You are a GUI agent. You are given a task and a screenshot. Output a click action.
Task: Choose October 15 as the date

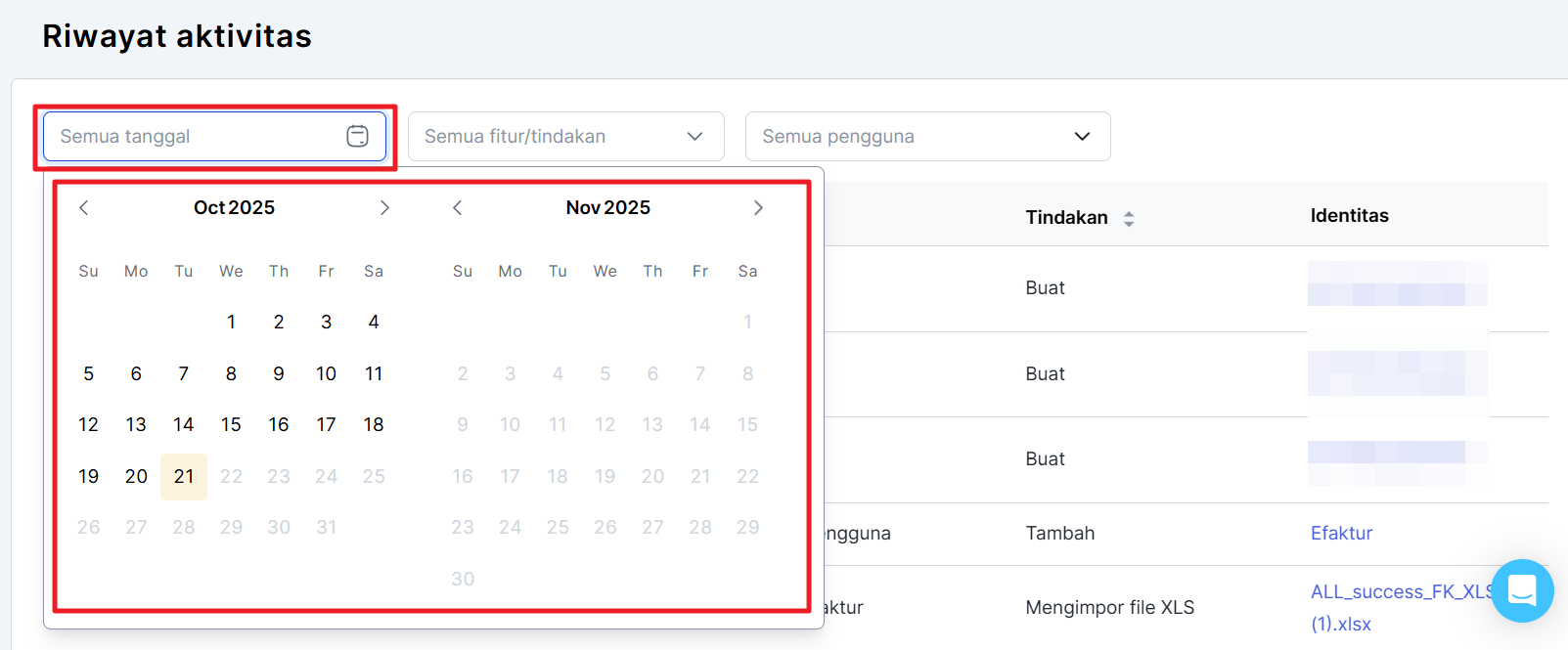tap(231, 425)
